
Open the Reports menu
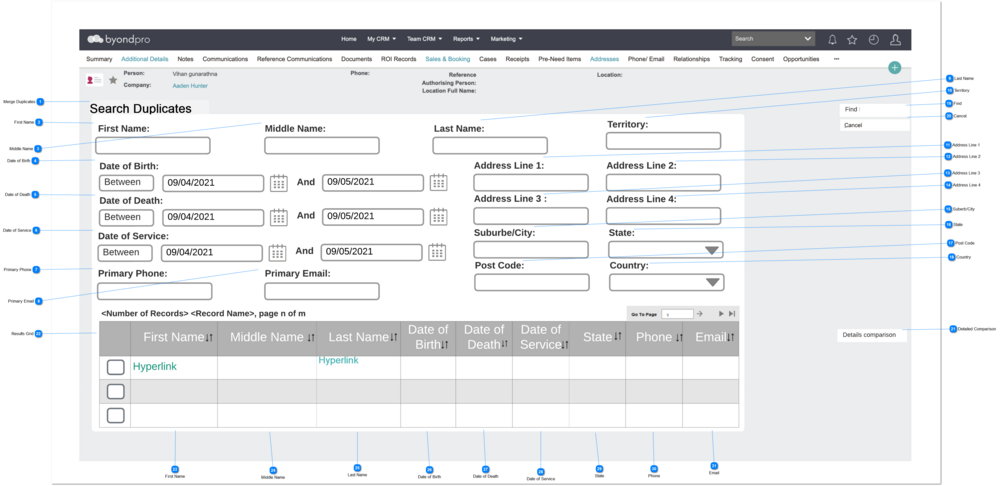coord(466,39)
